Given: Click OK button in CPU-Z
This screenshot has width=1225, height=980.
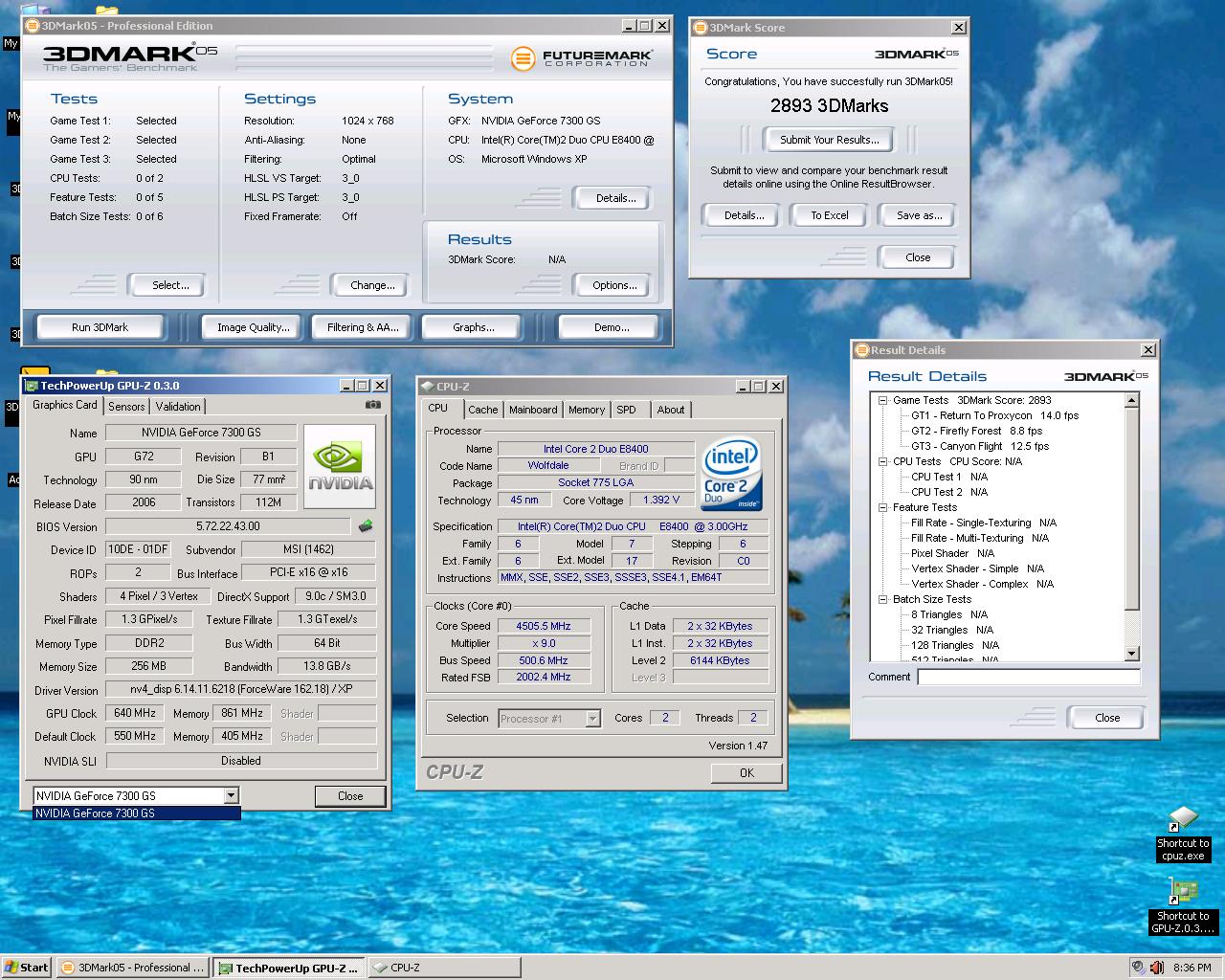Looking at the screenshot, I should 746,773.
